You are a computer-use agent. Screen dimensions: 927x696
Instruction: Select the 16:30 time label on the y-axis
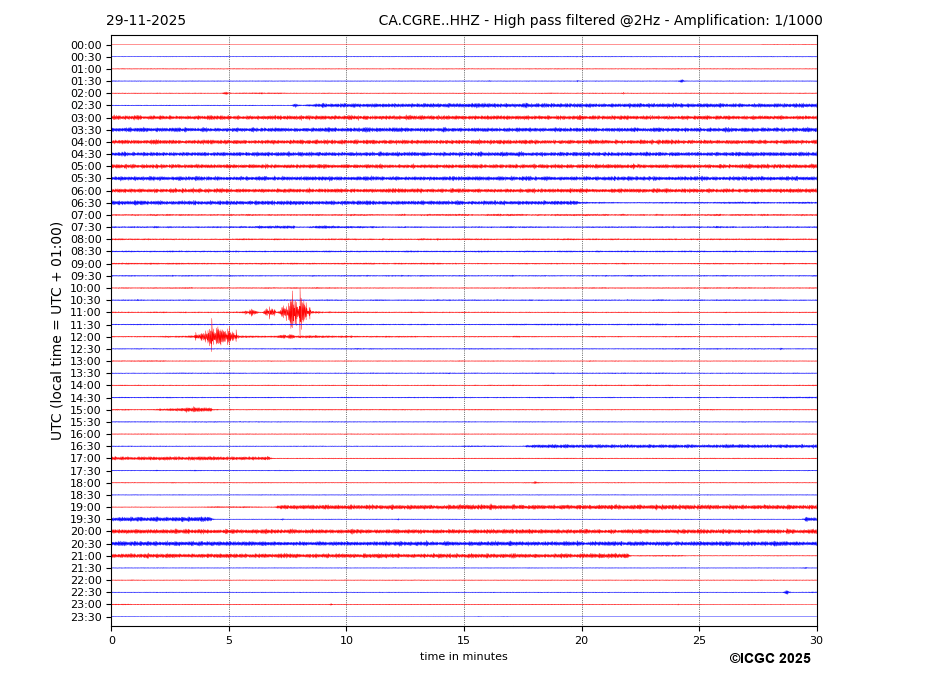pyautogui.click(x=86, y=446)
